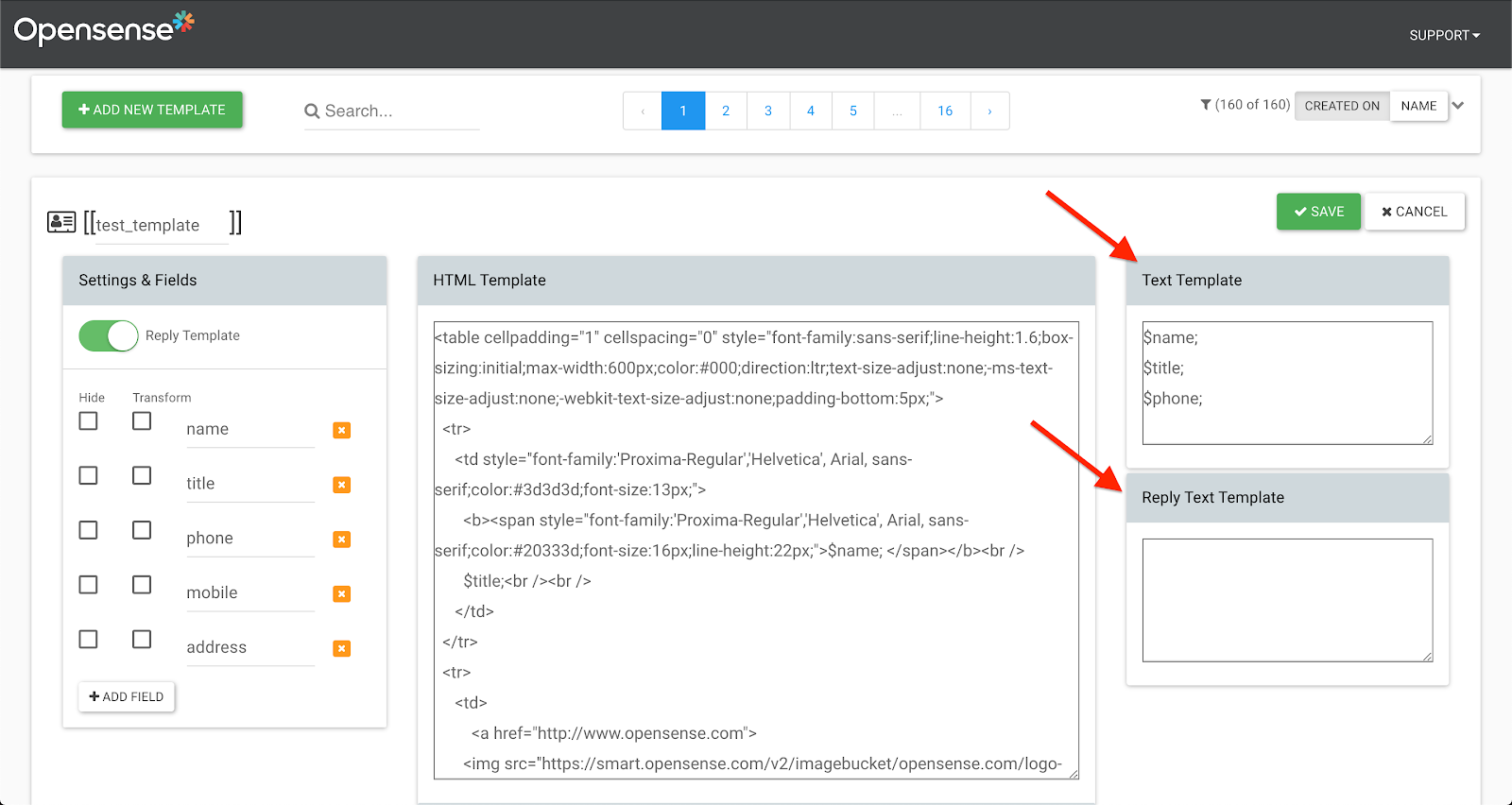The image size is (1512, 805).
Task: Click the title field label input
Action: [x=250, y=485]
